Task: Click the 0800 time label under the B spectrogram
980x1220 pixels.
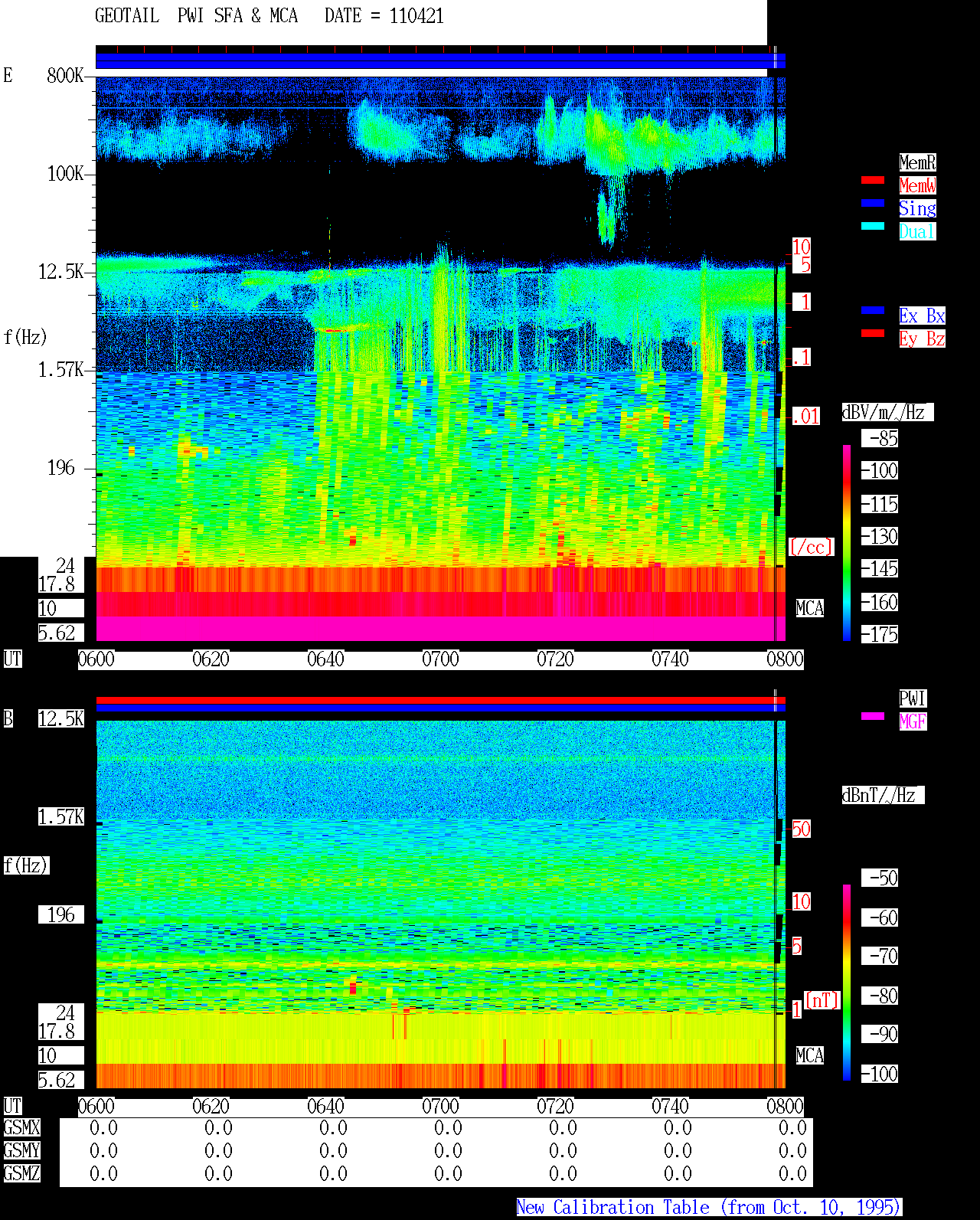Action: [x=786, y=1106]
